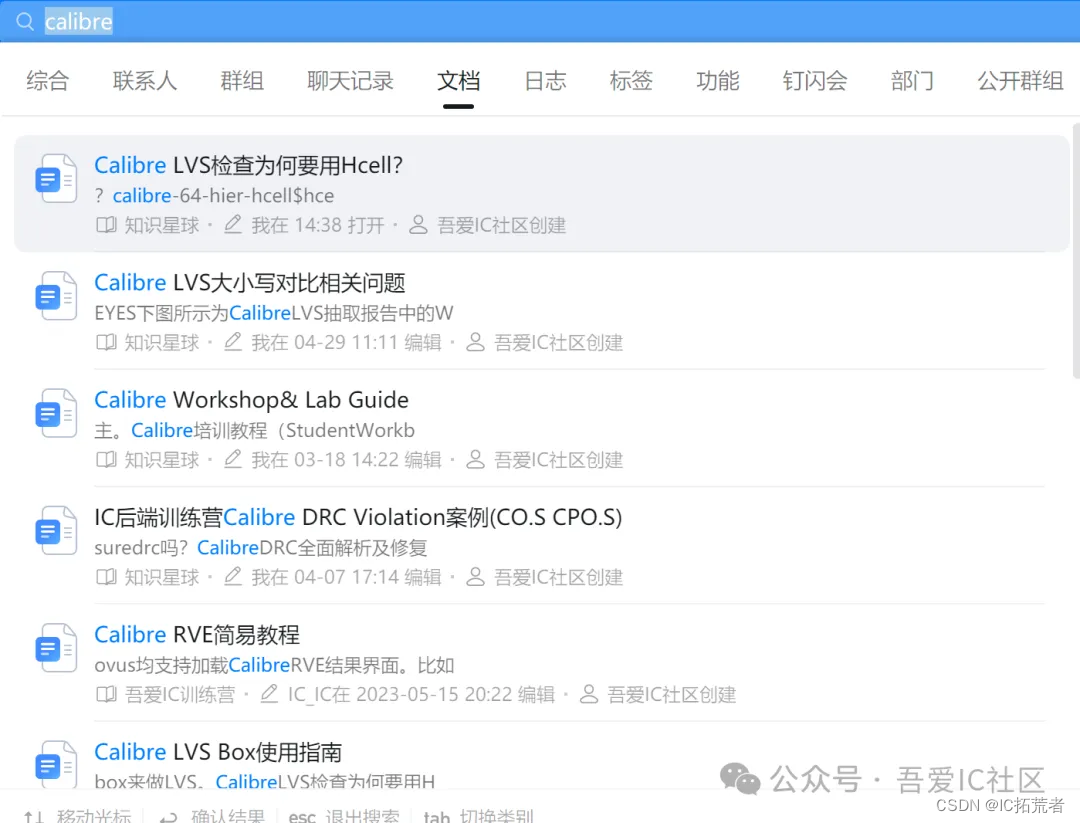1080x823 pixels.
Task: Click the pencil edit icon on "Calibre LVS大小写对比相关问题"
Action: [x=232, y=342]
